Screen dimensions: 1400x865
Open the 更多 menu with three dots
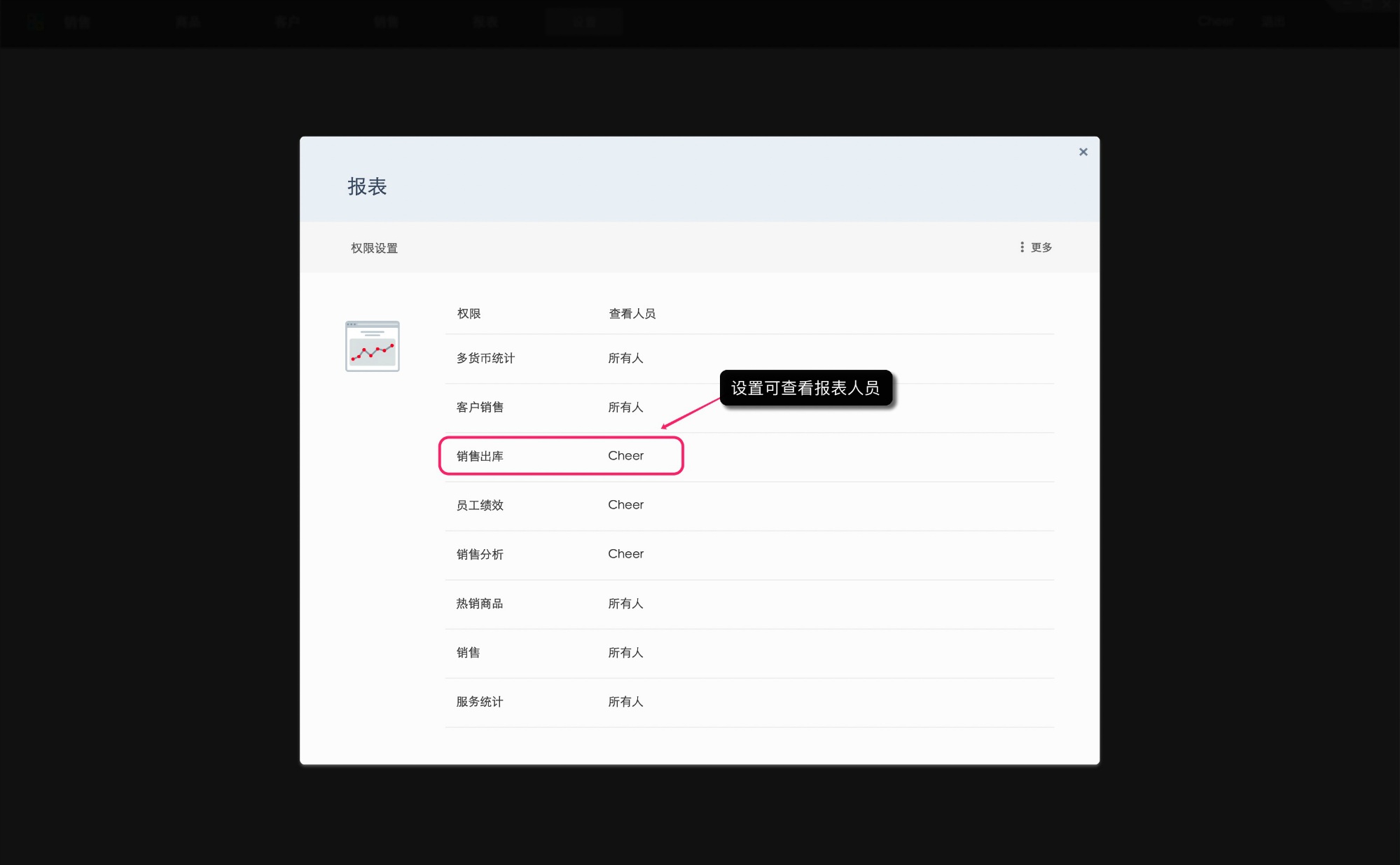click(x=1036, y=247)
